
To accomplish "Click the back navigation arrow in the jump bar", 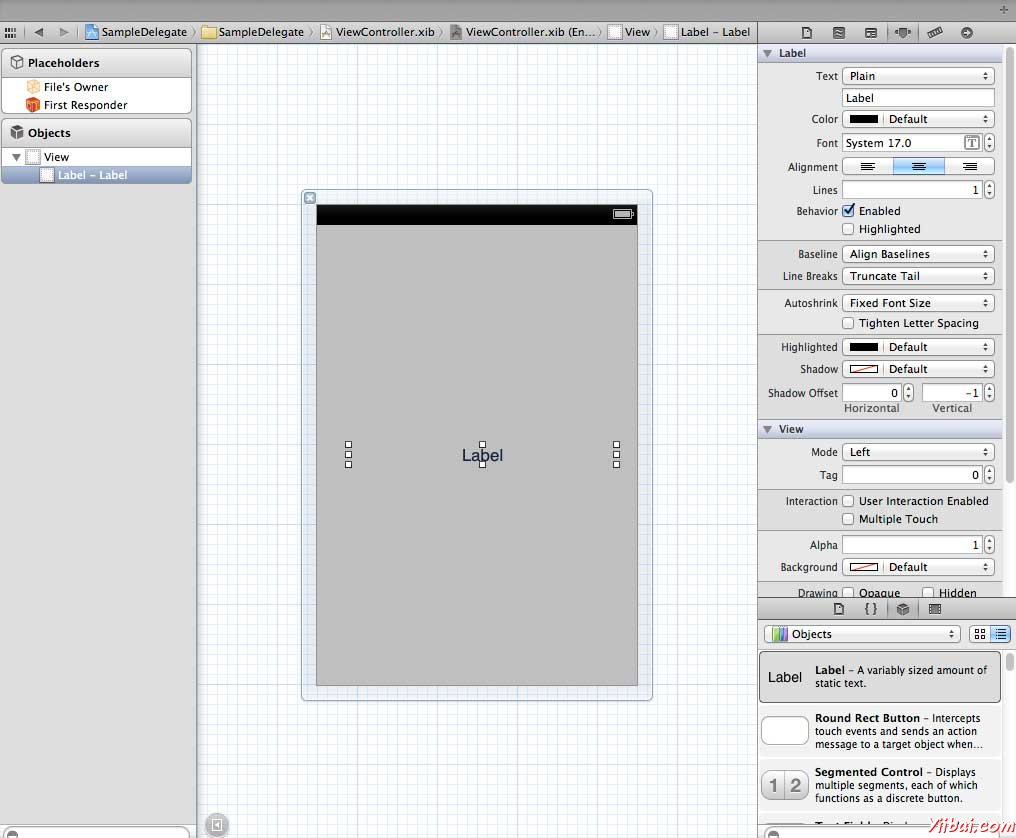I will [39, 31].
